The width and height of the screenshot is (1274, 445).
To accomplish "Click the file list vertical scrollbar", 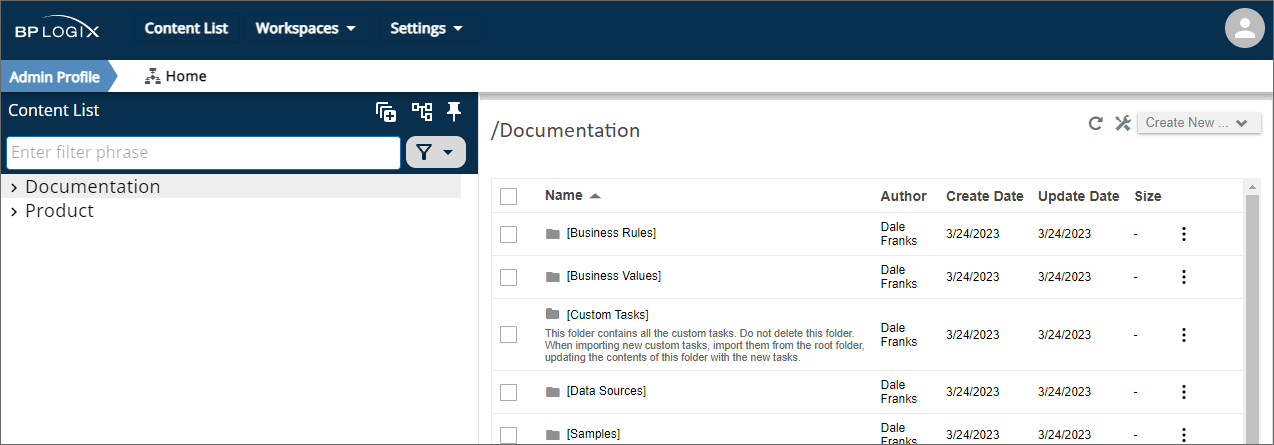I will pos(1252,300).
